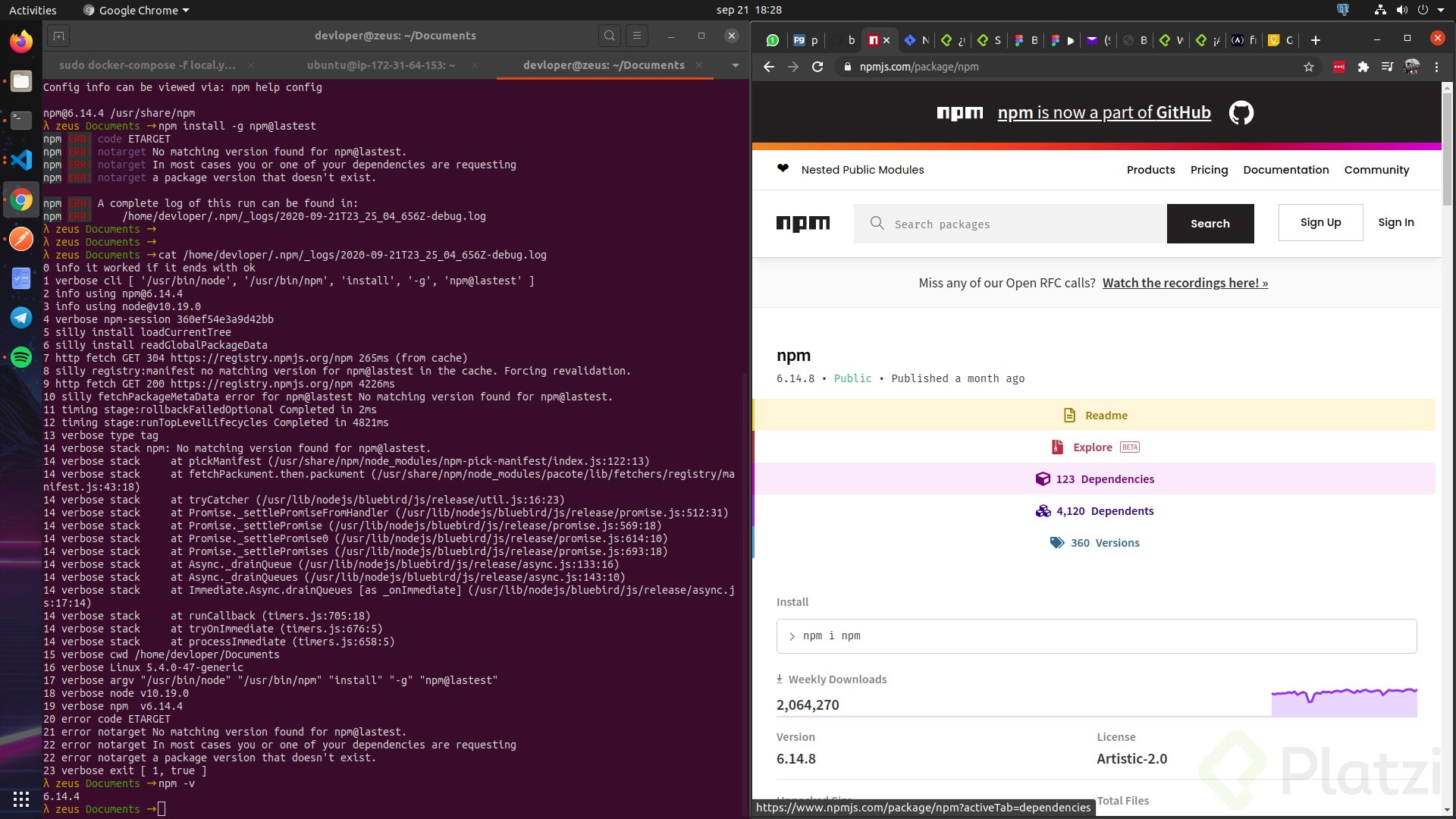Open the Readme tab on npm page
This screenshot has width=1456, height=819.
click(x=1095, y=415)
